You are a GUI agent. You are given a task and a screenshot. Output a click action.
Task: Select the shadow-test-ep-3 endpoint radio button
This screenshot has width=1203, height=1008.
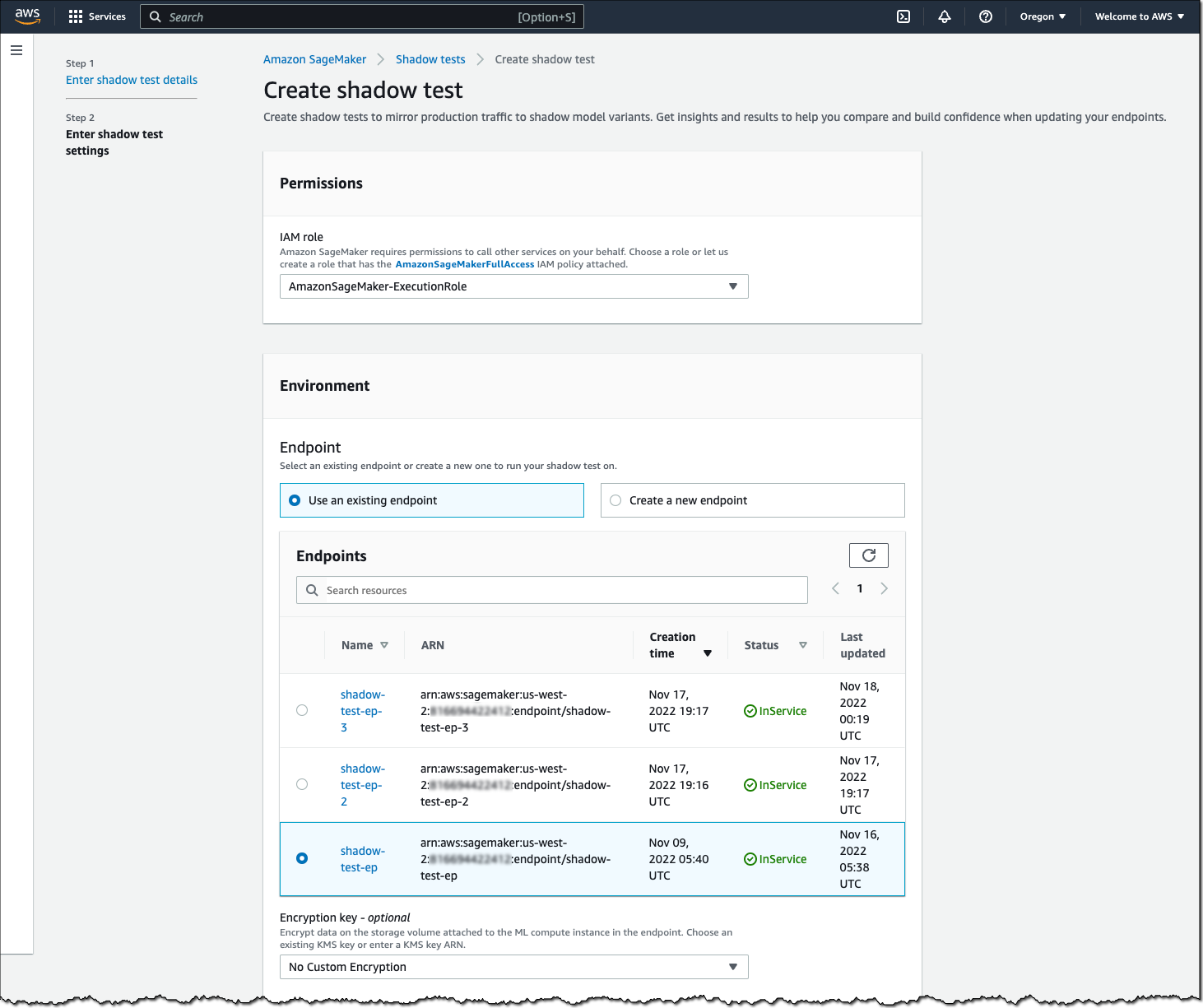pos(302,710)
